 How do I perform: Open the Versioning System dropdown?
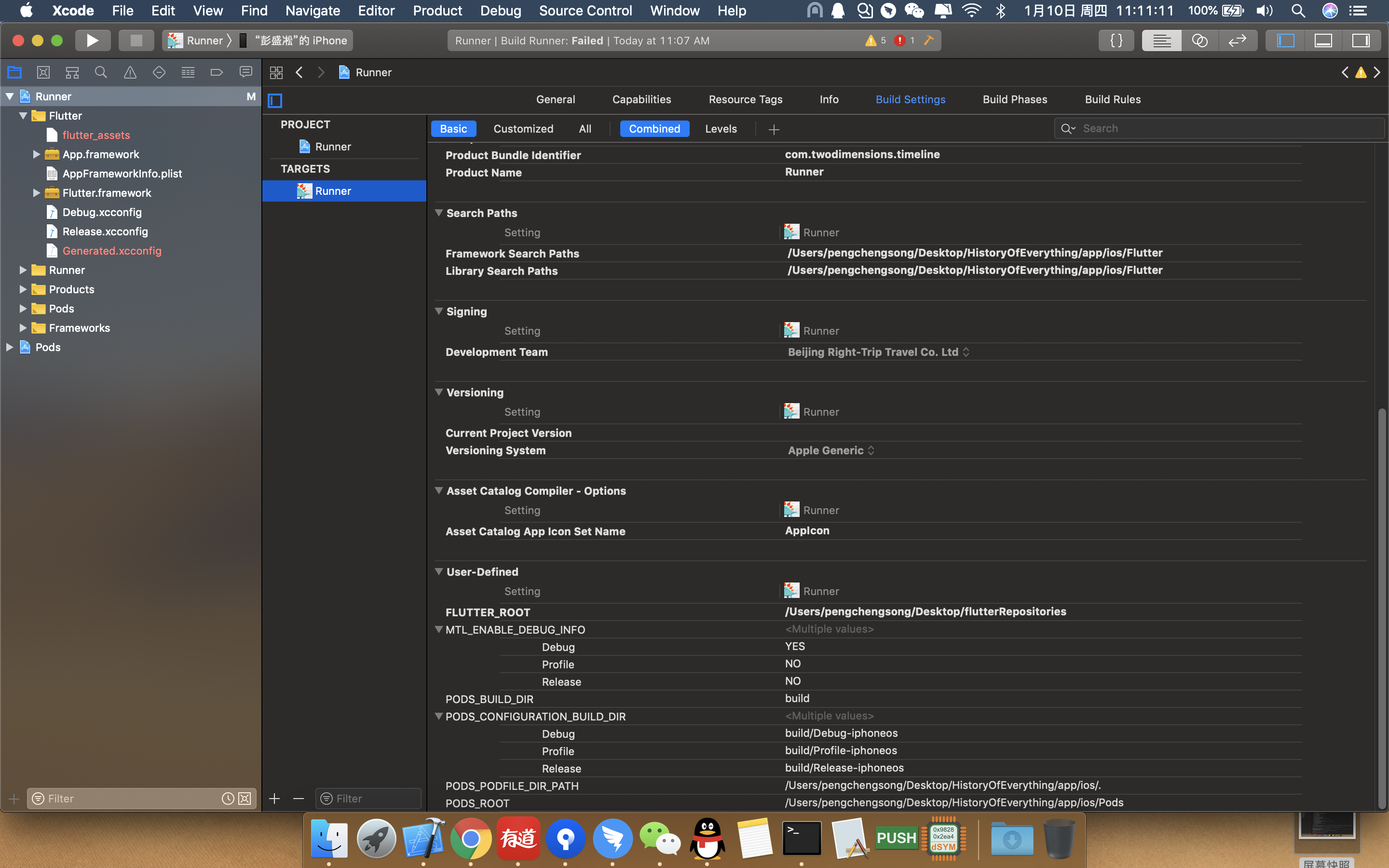831,451
